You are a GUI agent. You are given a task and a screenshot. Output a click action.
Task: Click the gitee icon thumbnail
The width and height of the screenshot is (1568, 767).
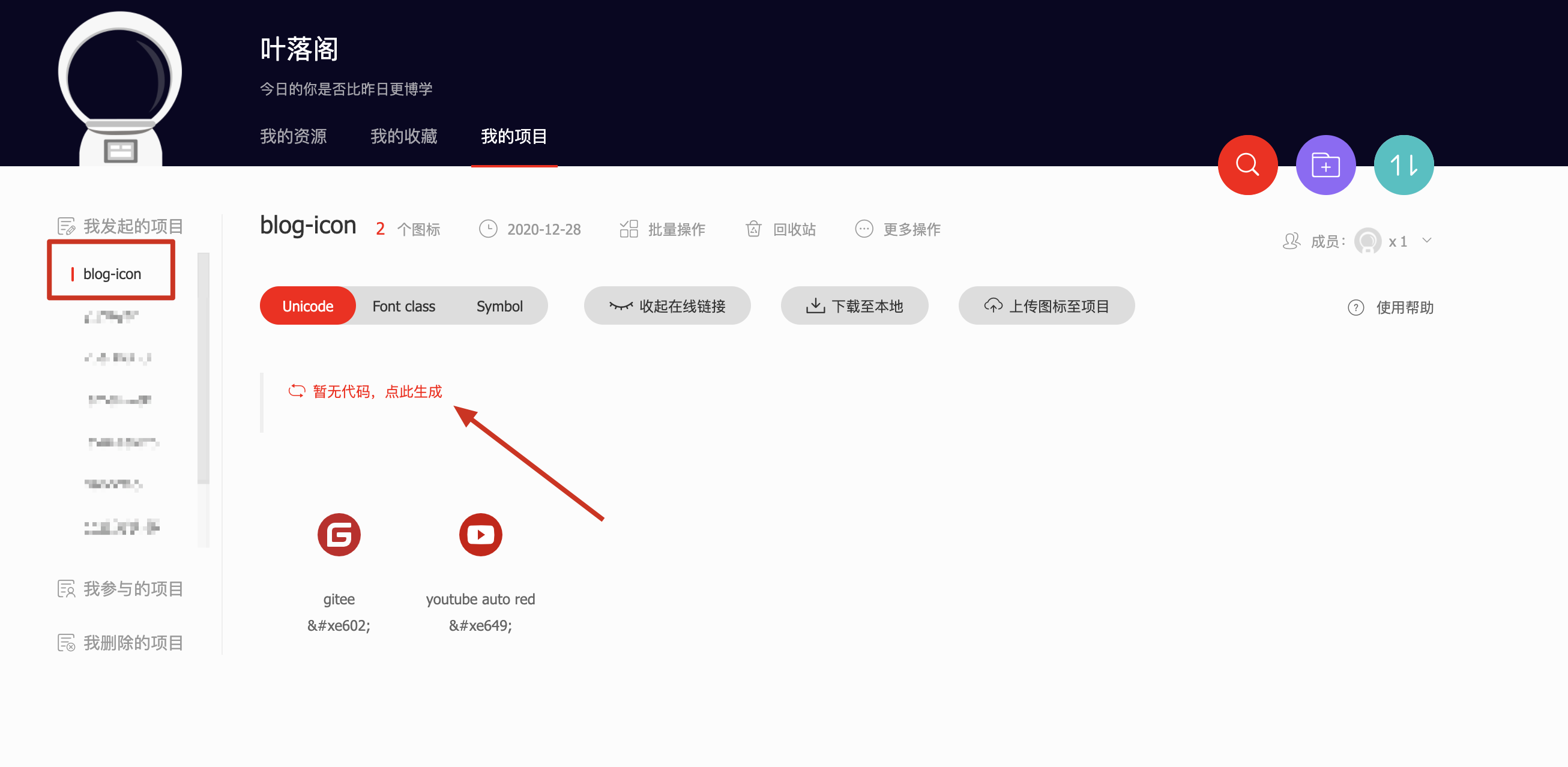[x=339, y=535]
